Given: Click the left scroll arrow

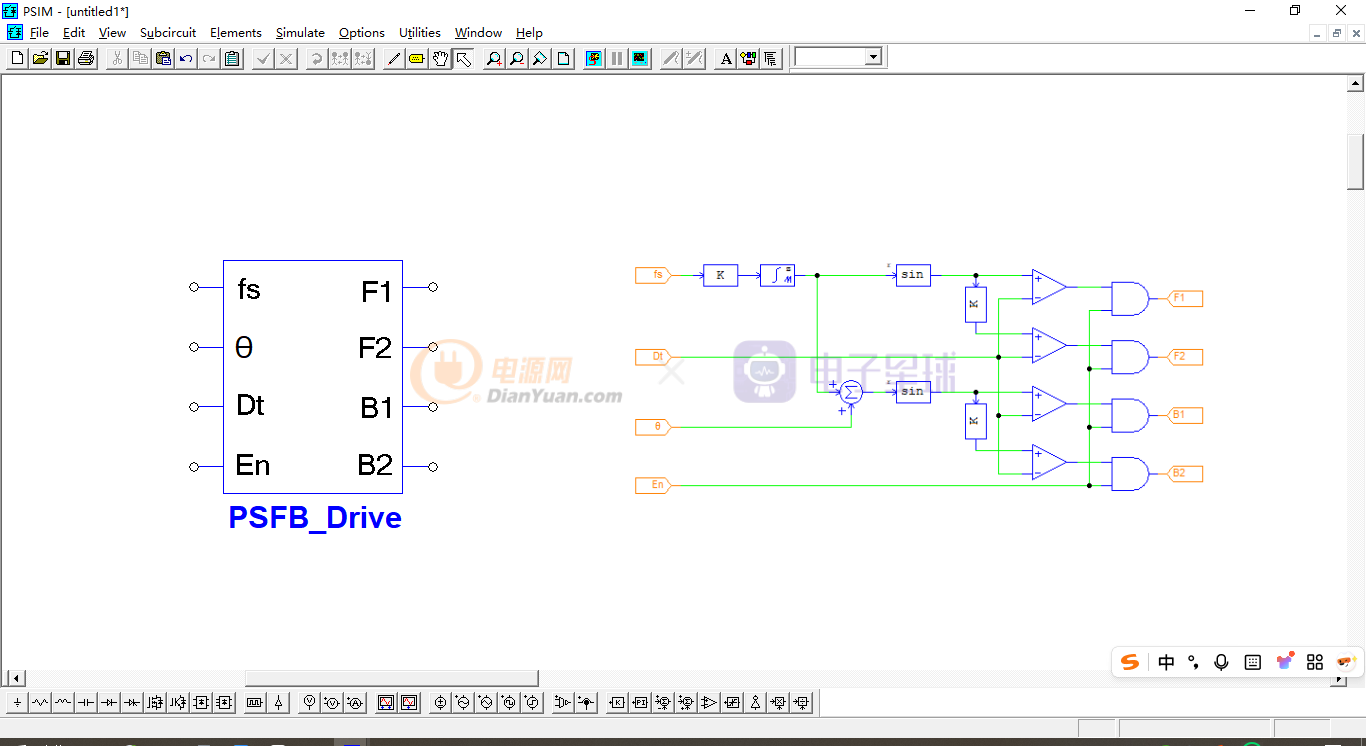Looking at the screenshot, I should click(16, 678).
